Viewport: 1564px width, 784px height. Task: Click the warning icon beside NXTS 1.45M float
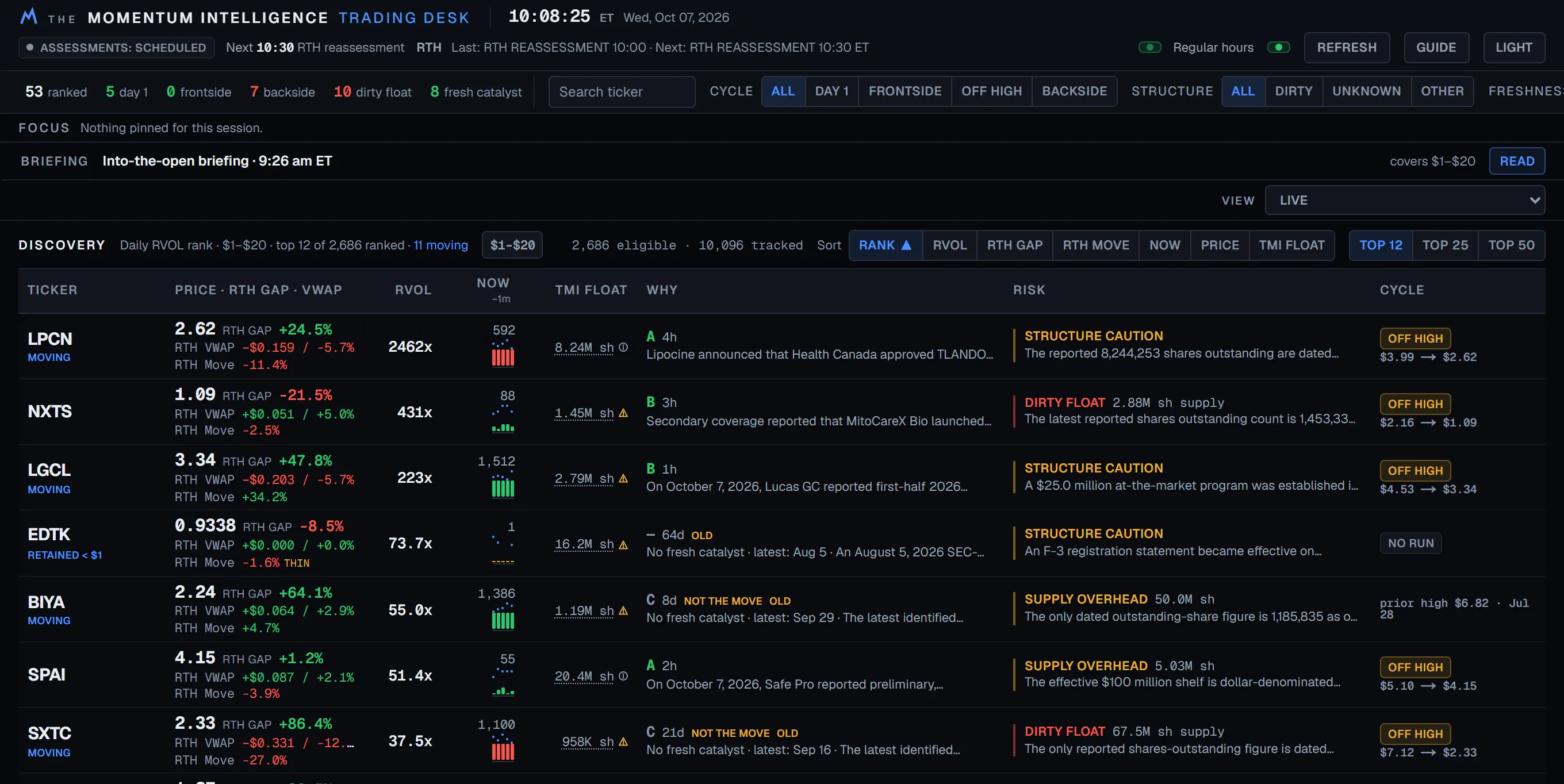pos(623,413)
